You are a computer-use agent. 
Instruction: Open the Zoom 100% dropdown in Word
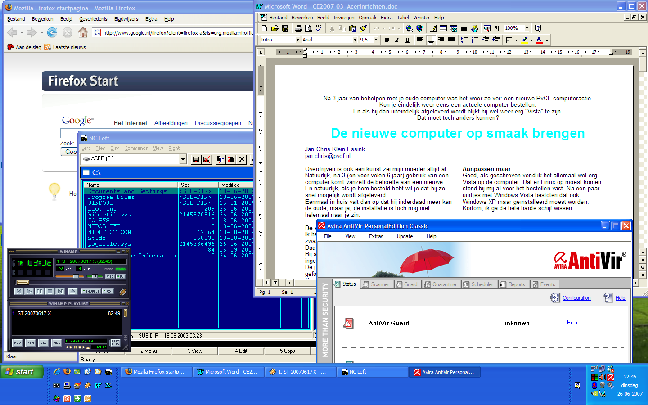point(526,28)
